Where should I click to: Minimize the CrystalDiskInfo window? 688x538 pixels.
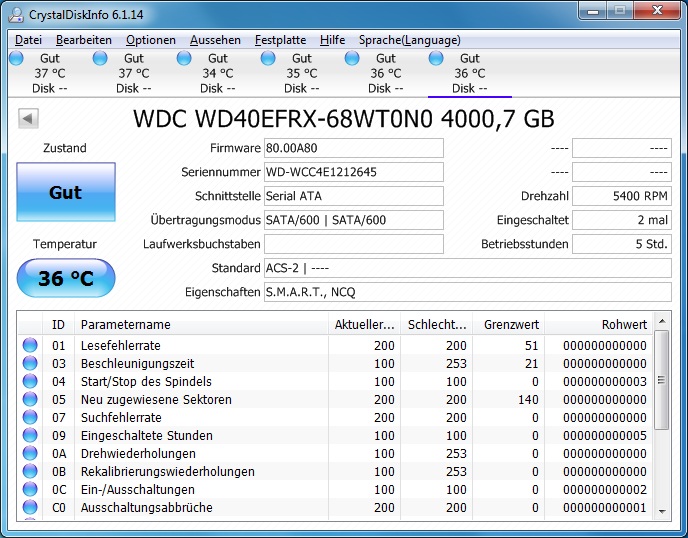pos(593,11)
